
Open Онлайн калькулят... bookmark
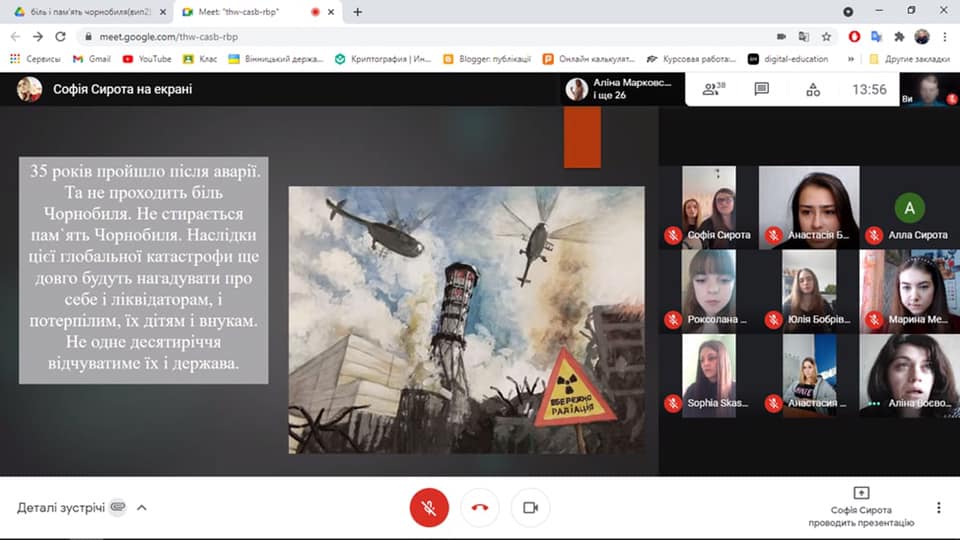[589, 59]
